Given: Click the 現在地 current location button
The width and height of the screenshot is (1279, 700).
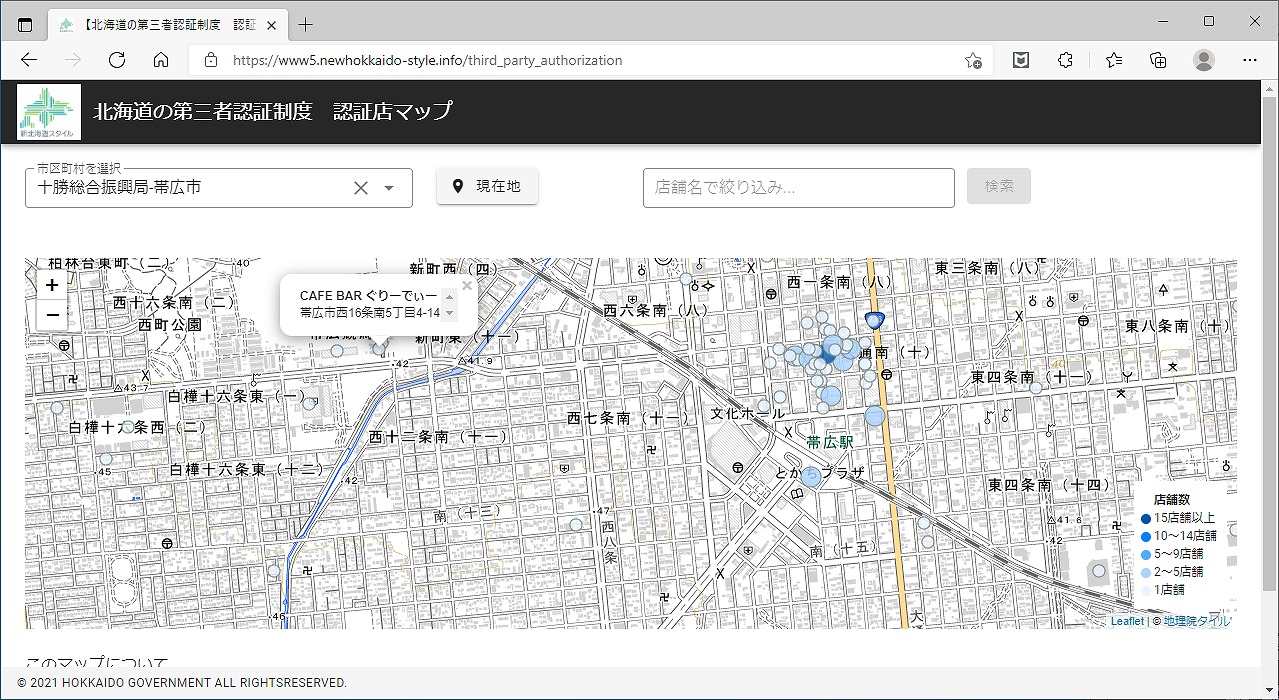Looking at the screenshot, I should [x=487, y=186].
